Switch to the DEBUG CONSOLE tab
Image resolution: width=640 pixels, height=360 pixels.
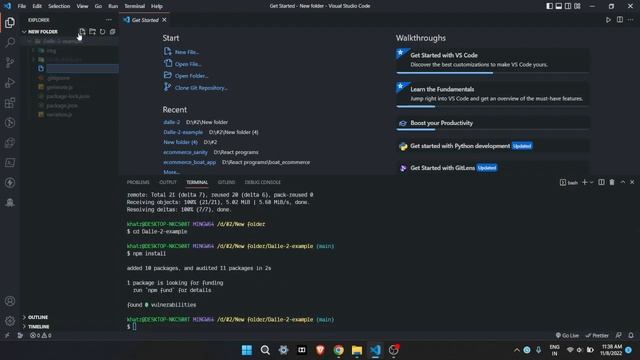pyautogui.click(x=262, y=182)
